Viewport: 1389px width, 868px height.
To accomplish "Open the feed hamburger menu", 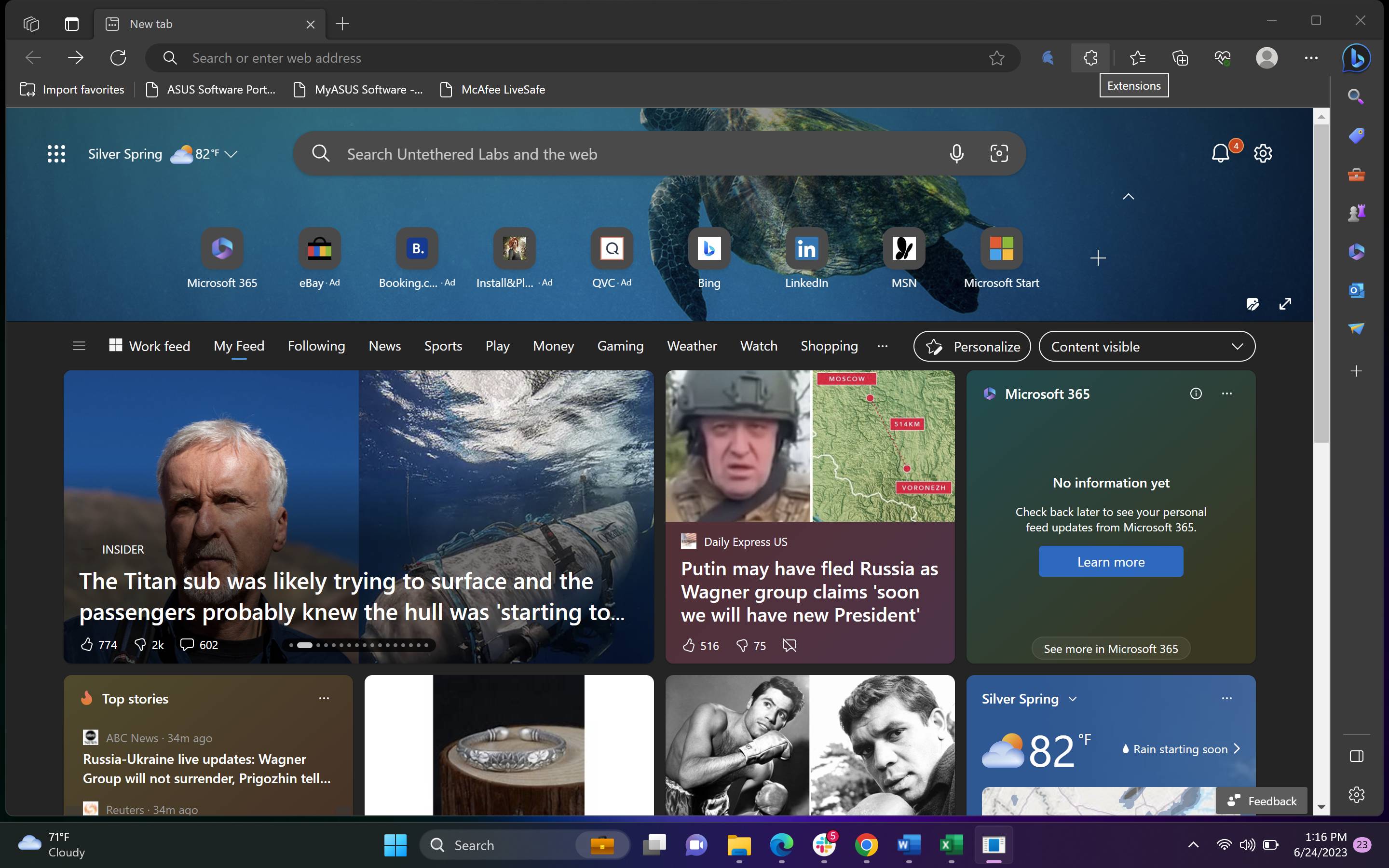I will (79, 346).
